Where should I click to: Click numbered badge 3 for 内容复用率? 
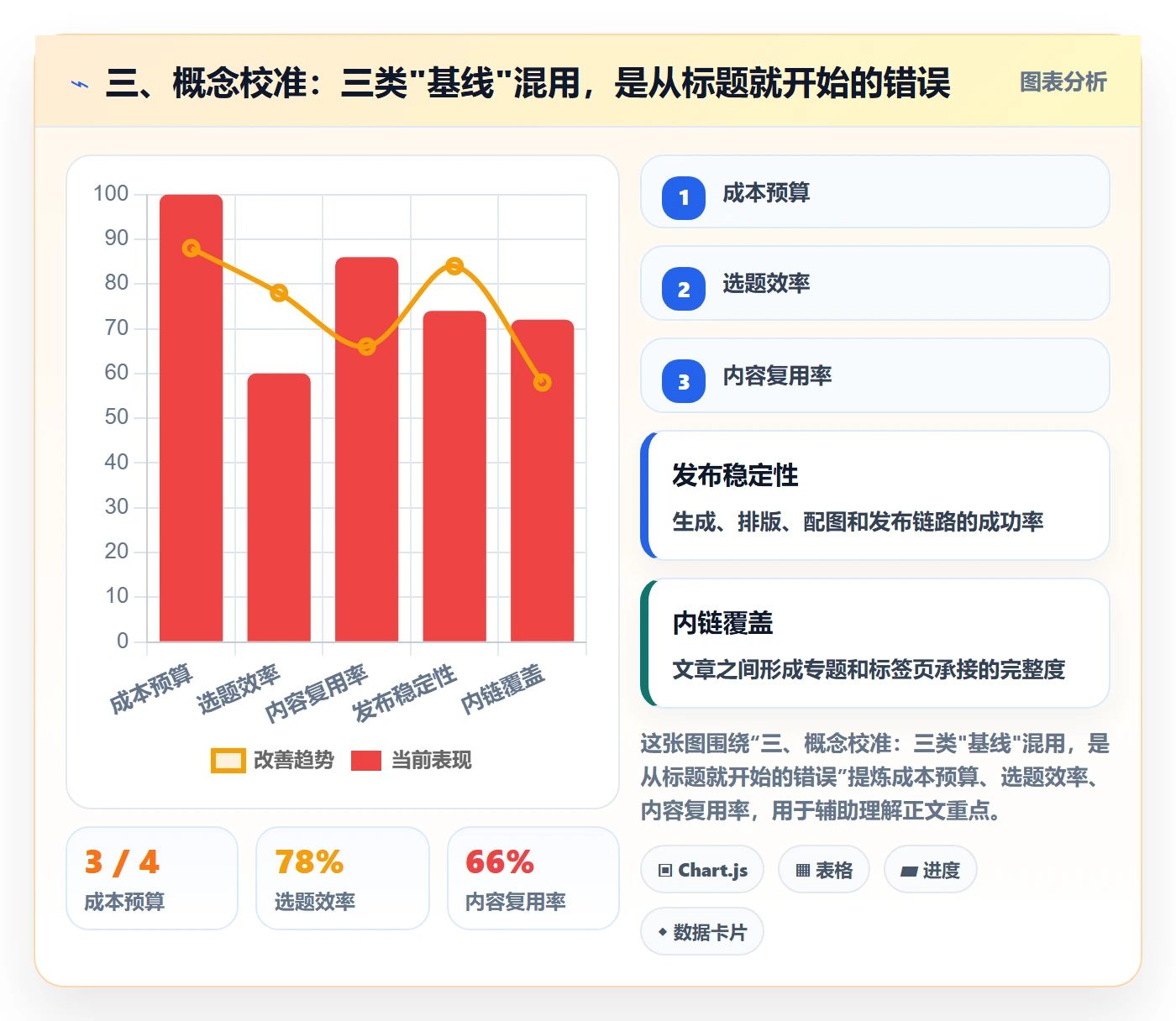pos(684,381)
